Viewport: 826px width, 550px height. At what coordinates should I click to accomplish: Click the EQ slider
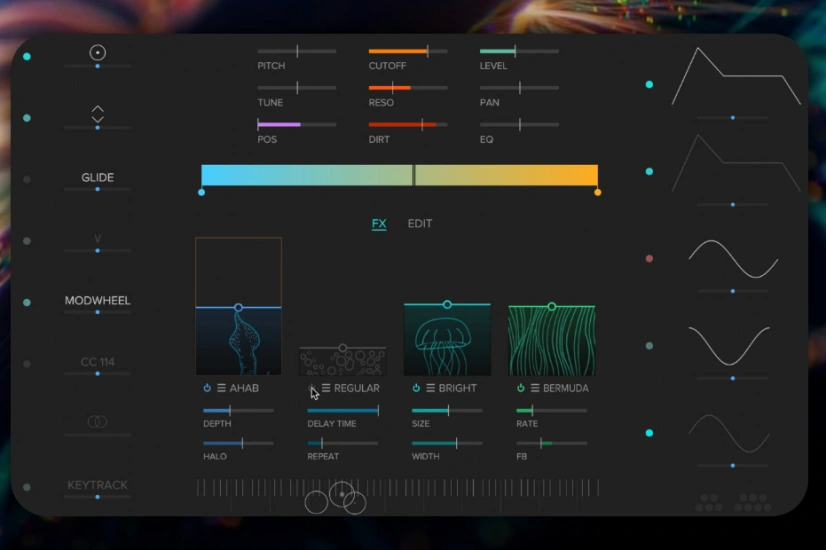click(519, 124)
